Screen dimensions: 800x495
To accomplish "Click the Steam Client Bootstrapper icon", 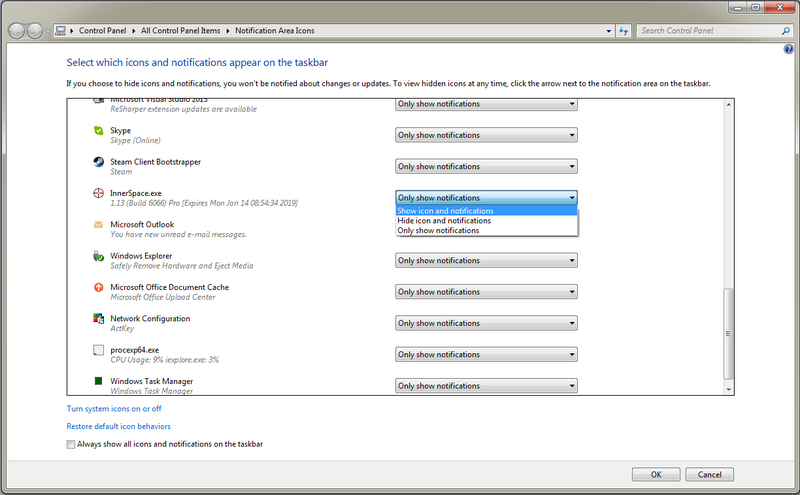I will point(98,162).
